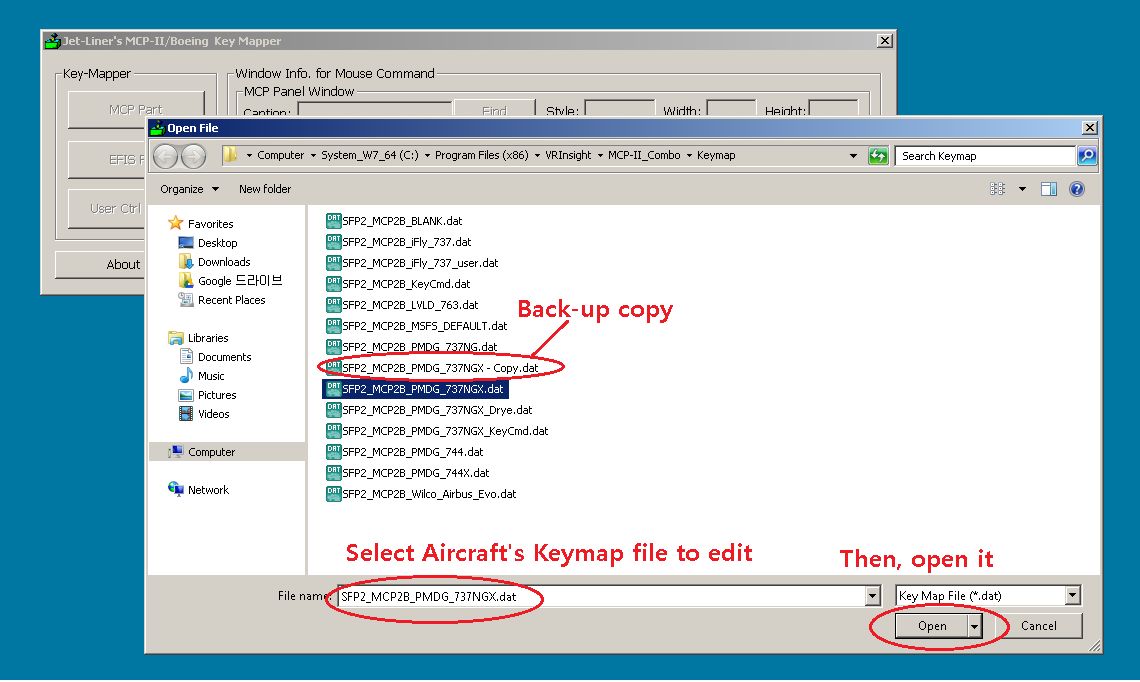Click the green Refresh button beside address bar
The image size is (1140, 682).
tap(878, 156)
